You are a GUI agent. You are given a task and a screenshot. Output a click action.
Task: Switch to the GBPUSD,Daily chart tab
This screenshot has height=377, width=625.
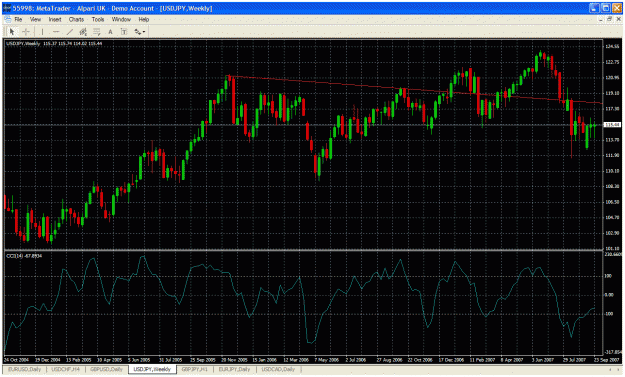[x=106, y=369]
